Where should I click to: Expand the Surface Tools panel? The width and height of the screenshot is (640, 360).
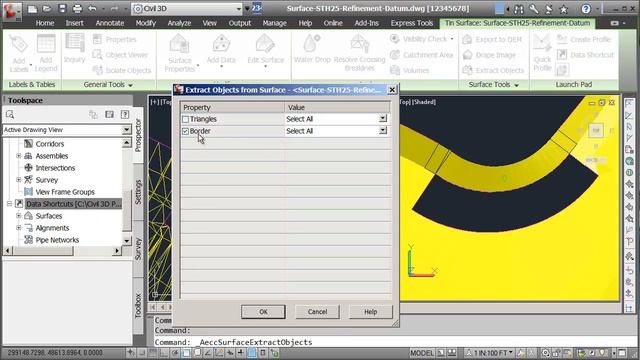pos(493,85)
